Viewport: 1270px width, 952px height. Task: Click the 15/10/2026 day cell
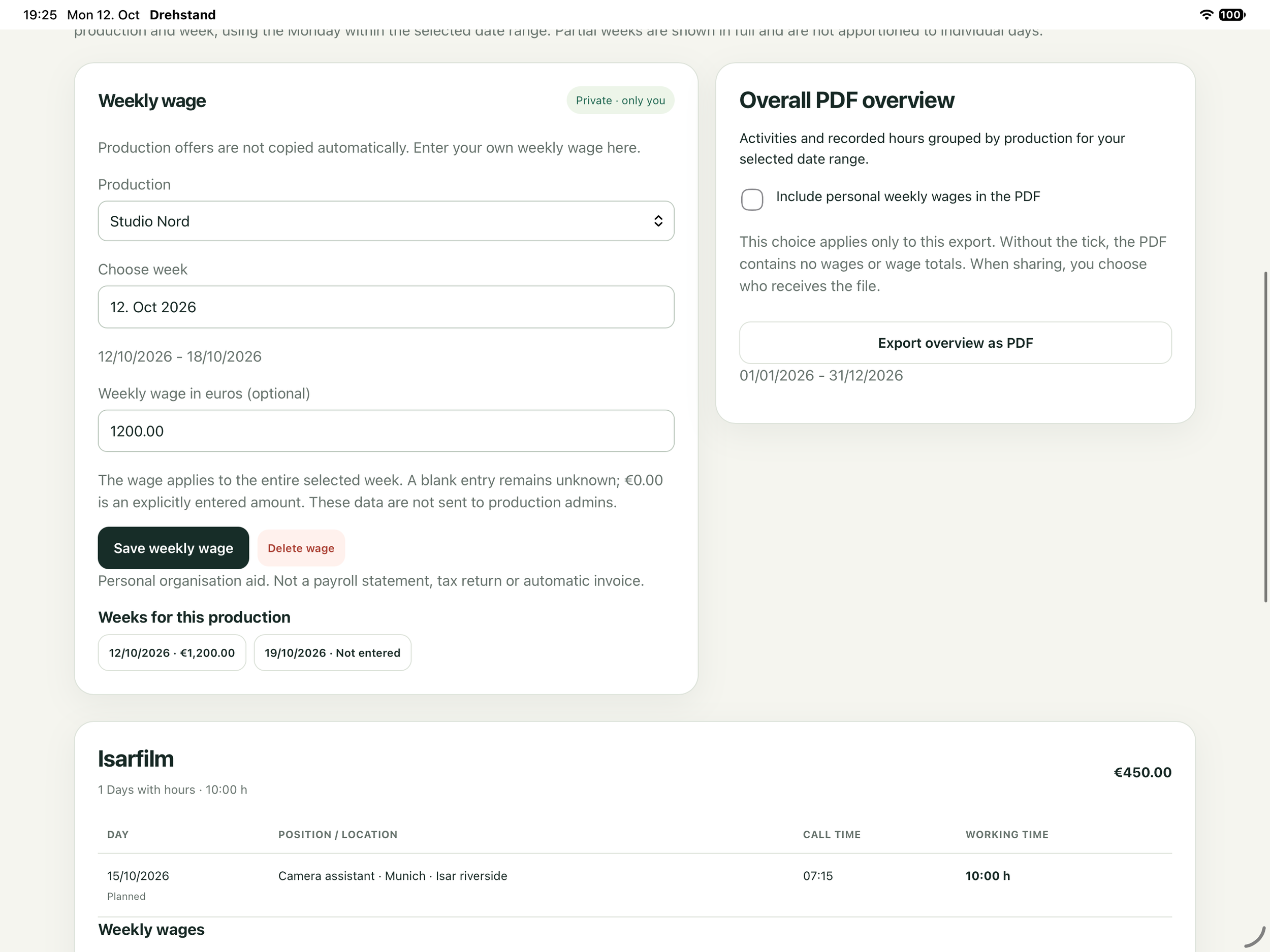pos(138,876)
